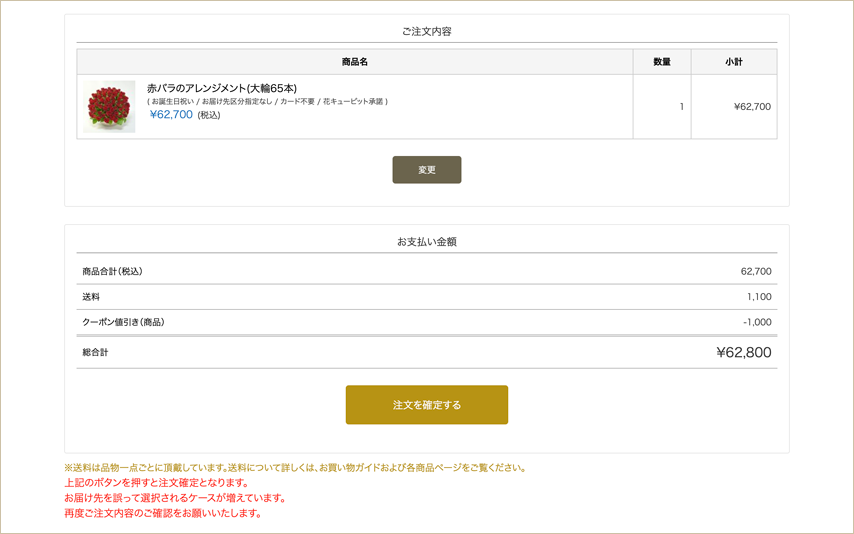
Task: Click the quantity value 1 cell
Action: point(681,107)
